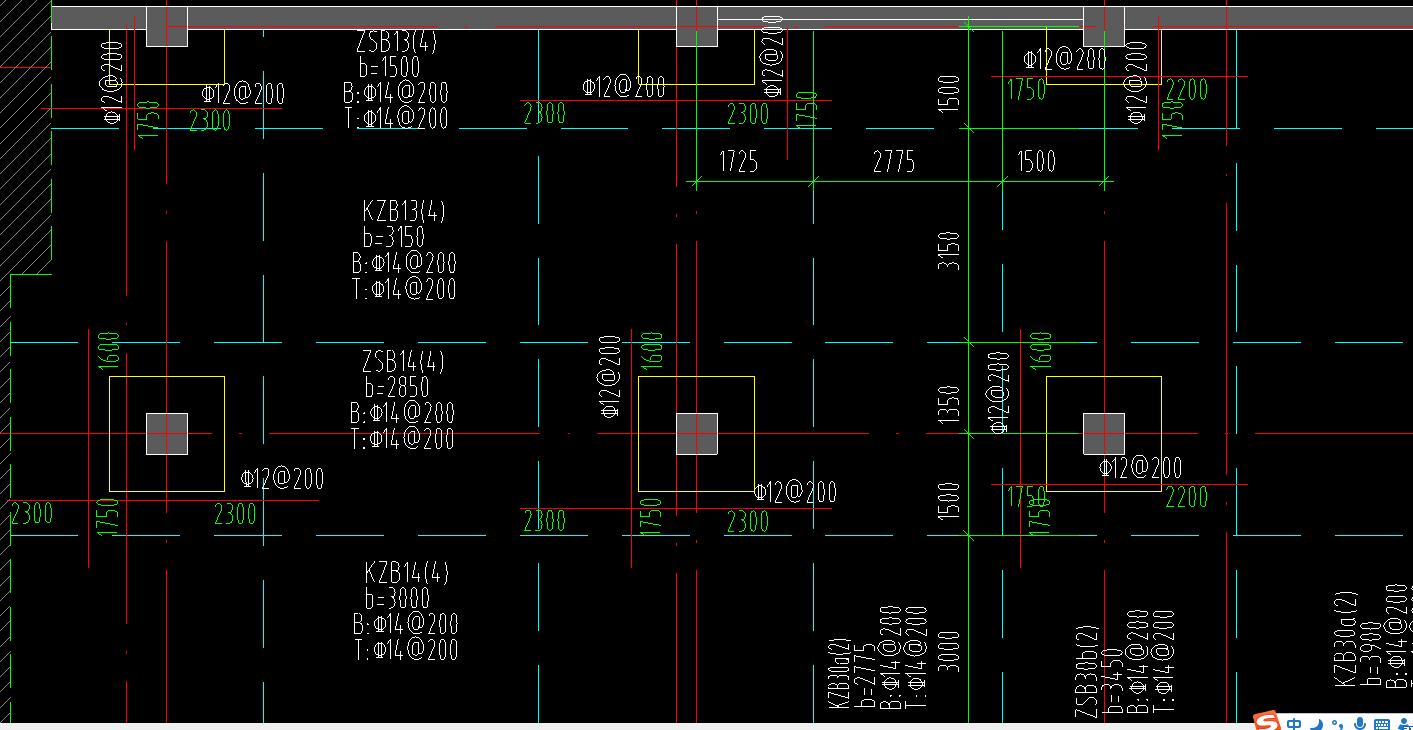This screenshot has height=730, width=1413.
Task: Open the soft keyboard icon in the input toolbar
Action: click(1382, 724)
